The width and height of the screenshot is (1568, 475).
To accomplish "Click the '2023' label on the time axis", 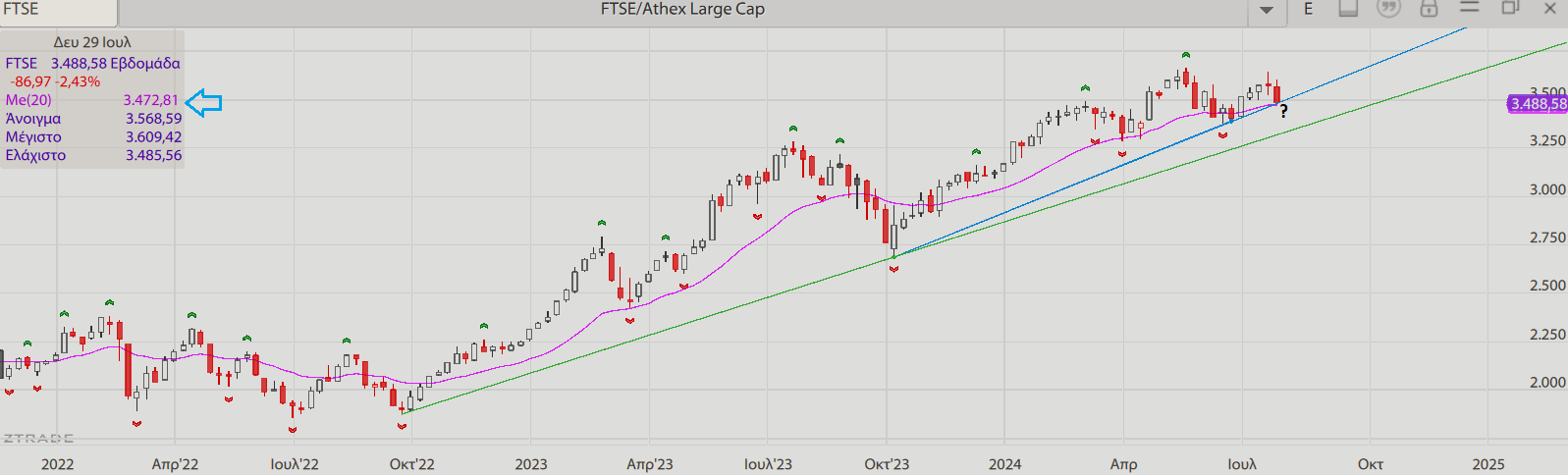I will pos(531,464).
